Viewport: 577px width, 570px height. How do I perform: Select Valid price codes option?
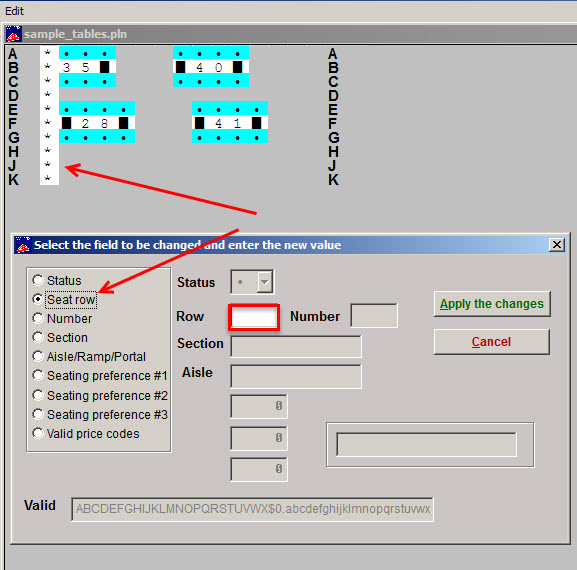coord(86,433)
